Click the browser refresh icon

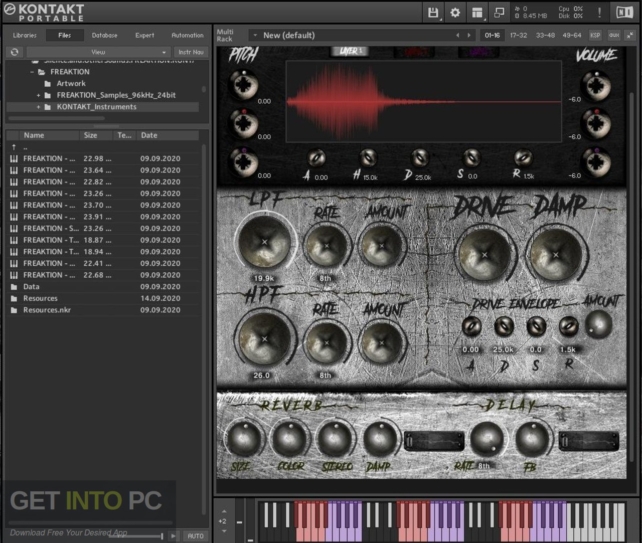click(15, 52)
